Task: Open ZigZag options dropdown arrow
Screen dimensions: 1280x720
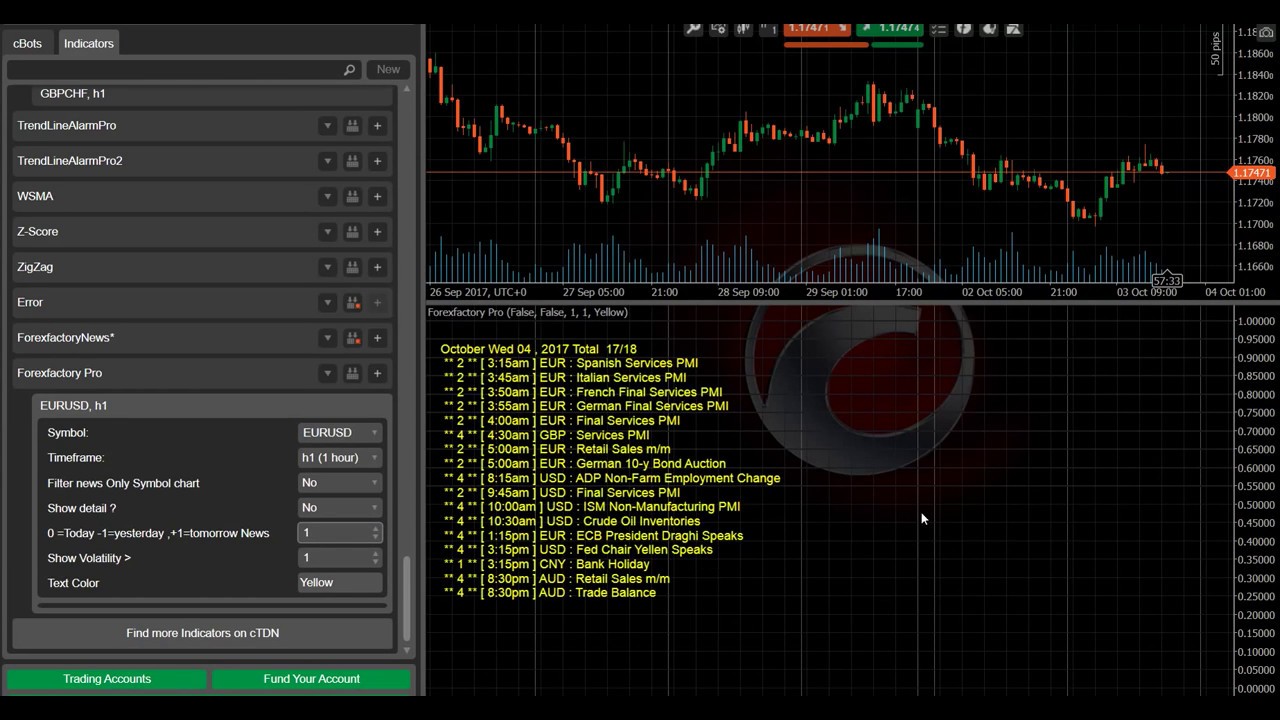Action: 327,267
